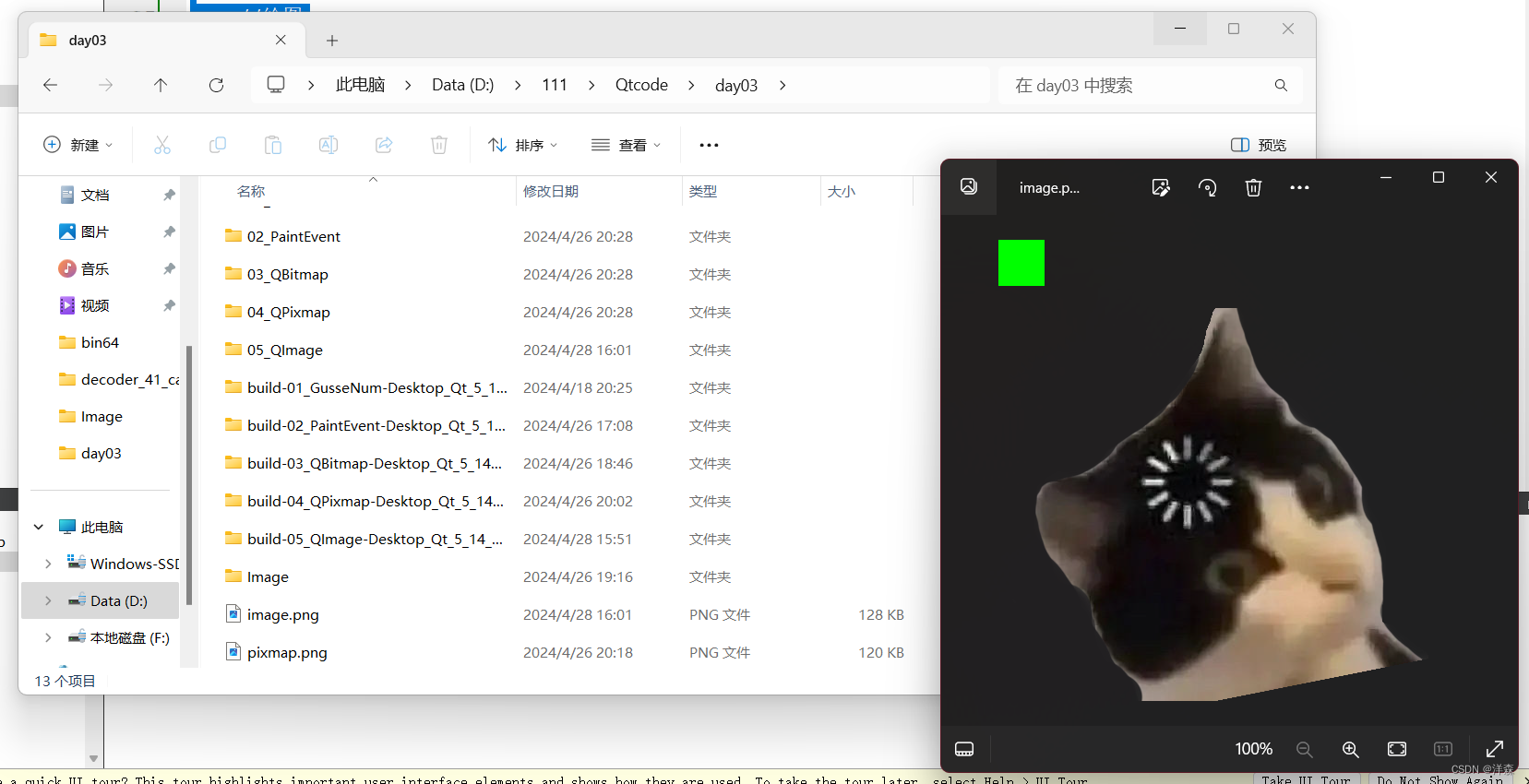Open the 查看 view dropdown
The image size is (1529, 784).
(x=627, y=145)
